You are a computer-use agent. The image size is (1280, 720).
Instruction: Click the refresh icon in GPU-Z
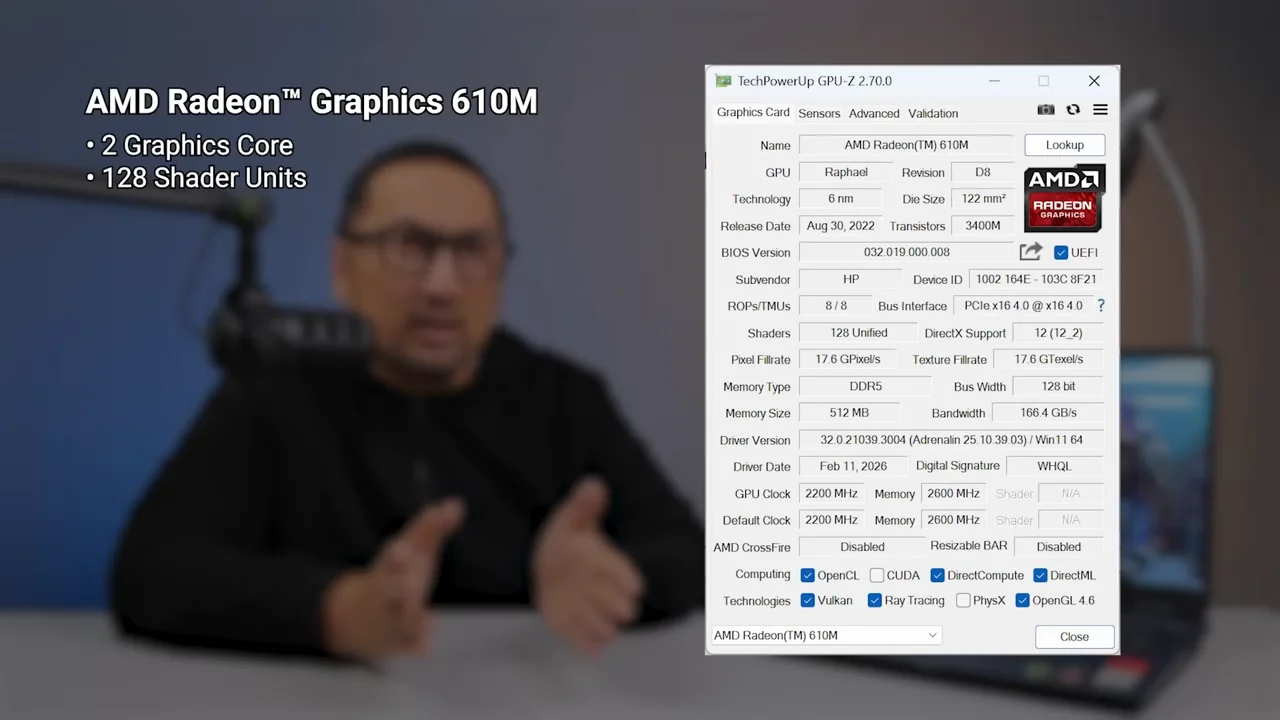pyautogui.click(x=1073, y=110)
